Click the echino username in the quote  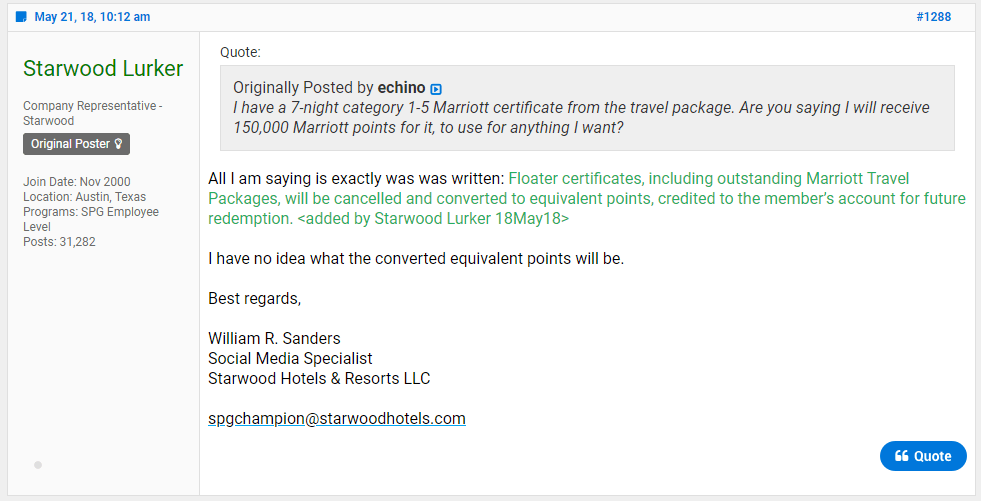(x=401, y=88)
